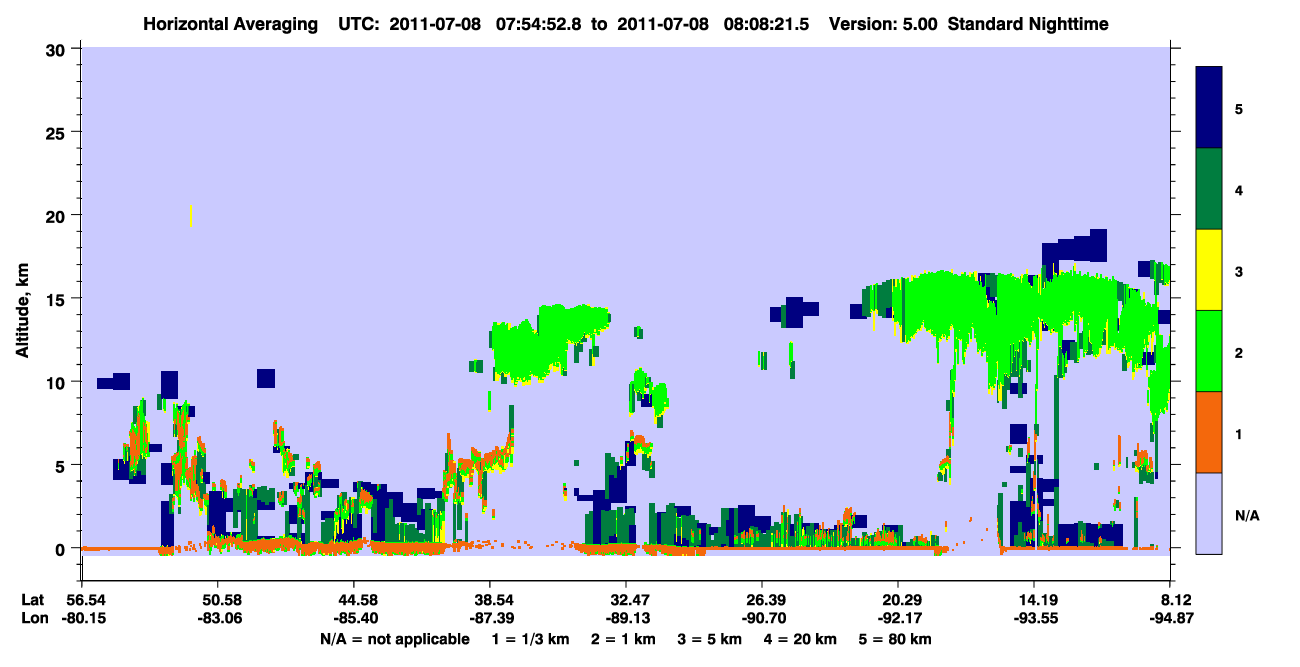Click the small yellow streak near 20 km altitude
The image size is (1300, 667).
(x=190, y=215)
